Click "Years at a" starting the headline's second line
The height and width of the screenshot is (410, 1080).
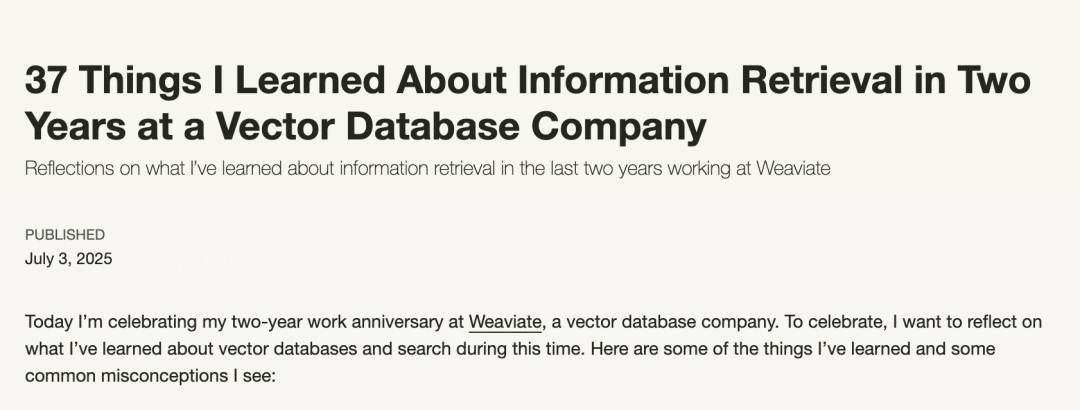114,127
